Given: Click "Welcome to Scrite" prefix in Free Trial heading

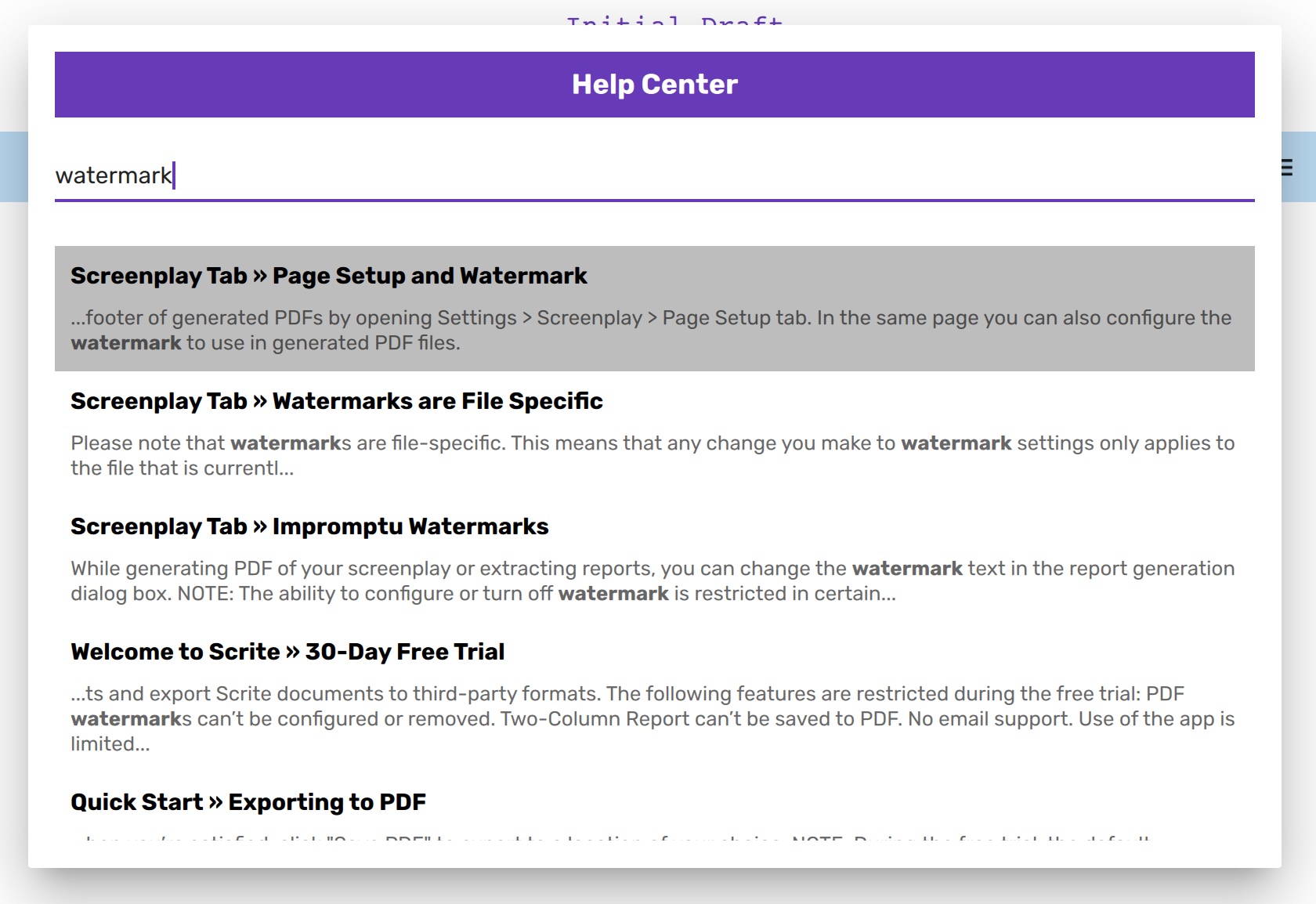Looking at the screenshot, I should tap(175, 652).
